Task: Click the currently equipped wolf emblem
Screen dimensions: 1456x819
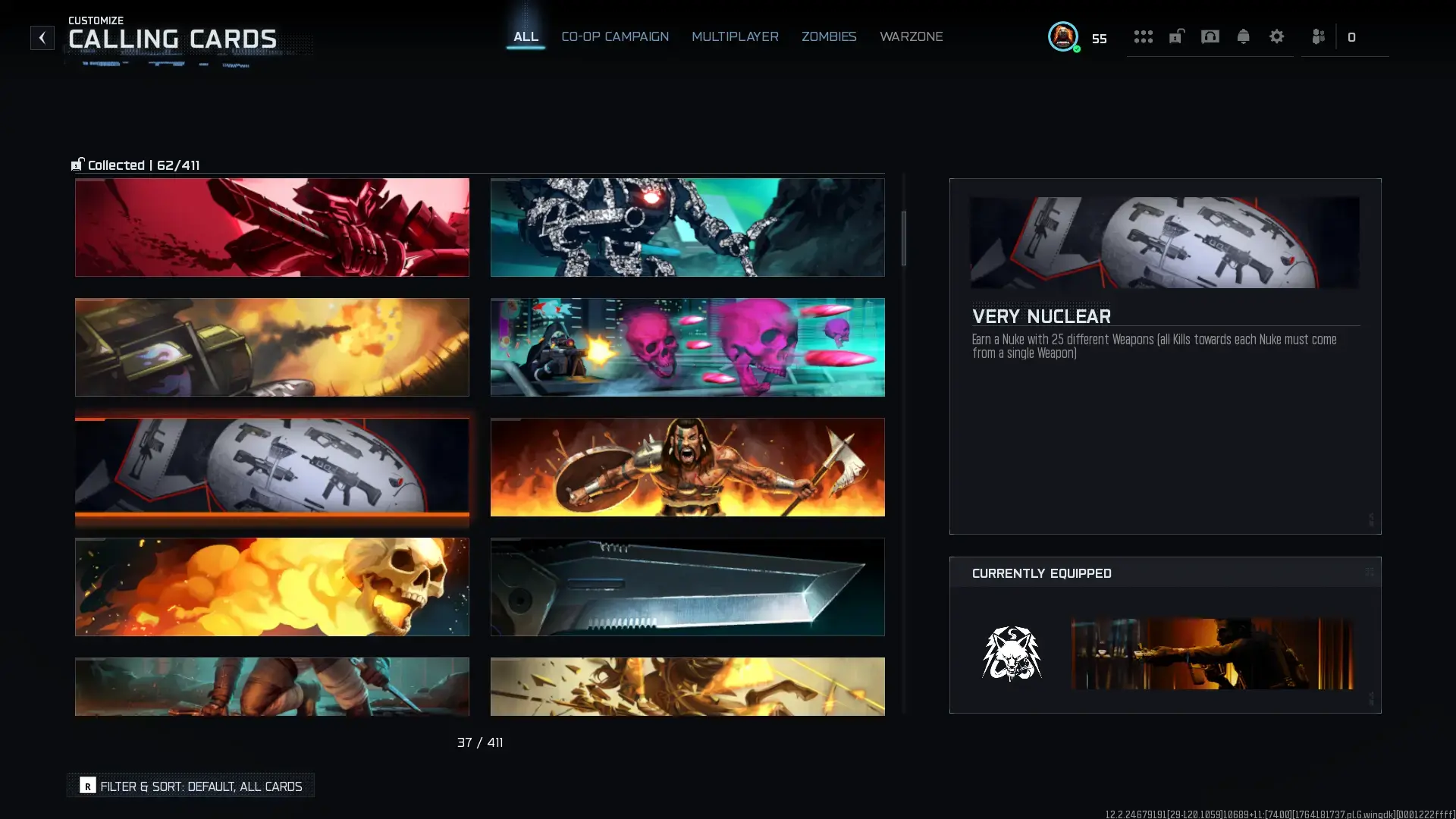Action: [1014, 654]
